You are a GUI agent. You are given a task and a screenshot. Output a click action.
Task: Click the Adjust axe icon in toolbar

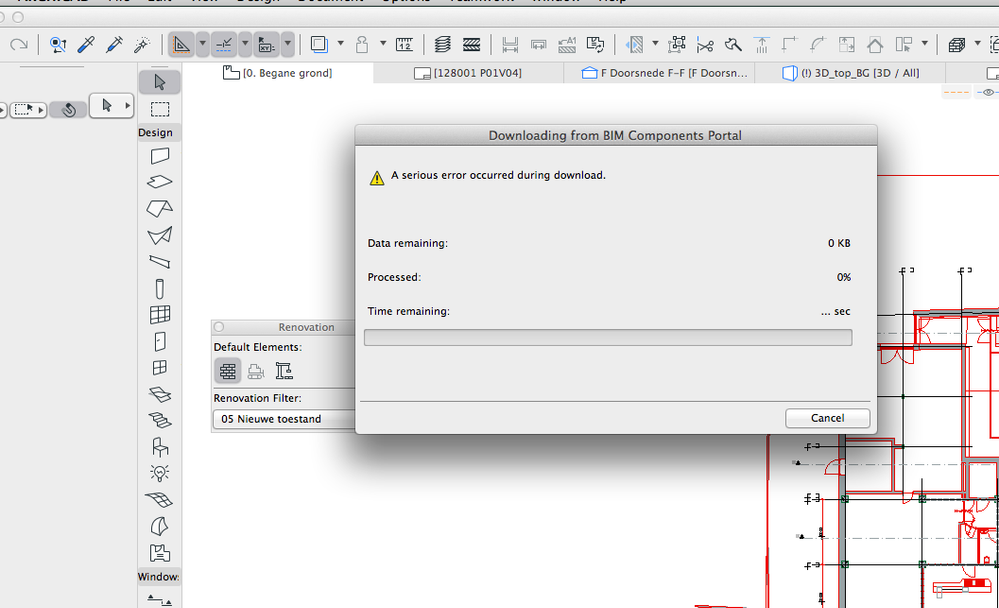pyautogui.click(x=733, y=45)
